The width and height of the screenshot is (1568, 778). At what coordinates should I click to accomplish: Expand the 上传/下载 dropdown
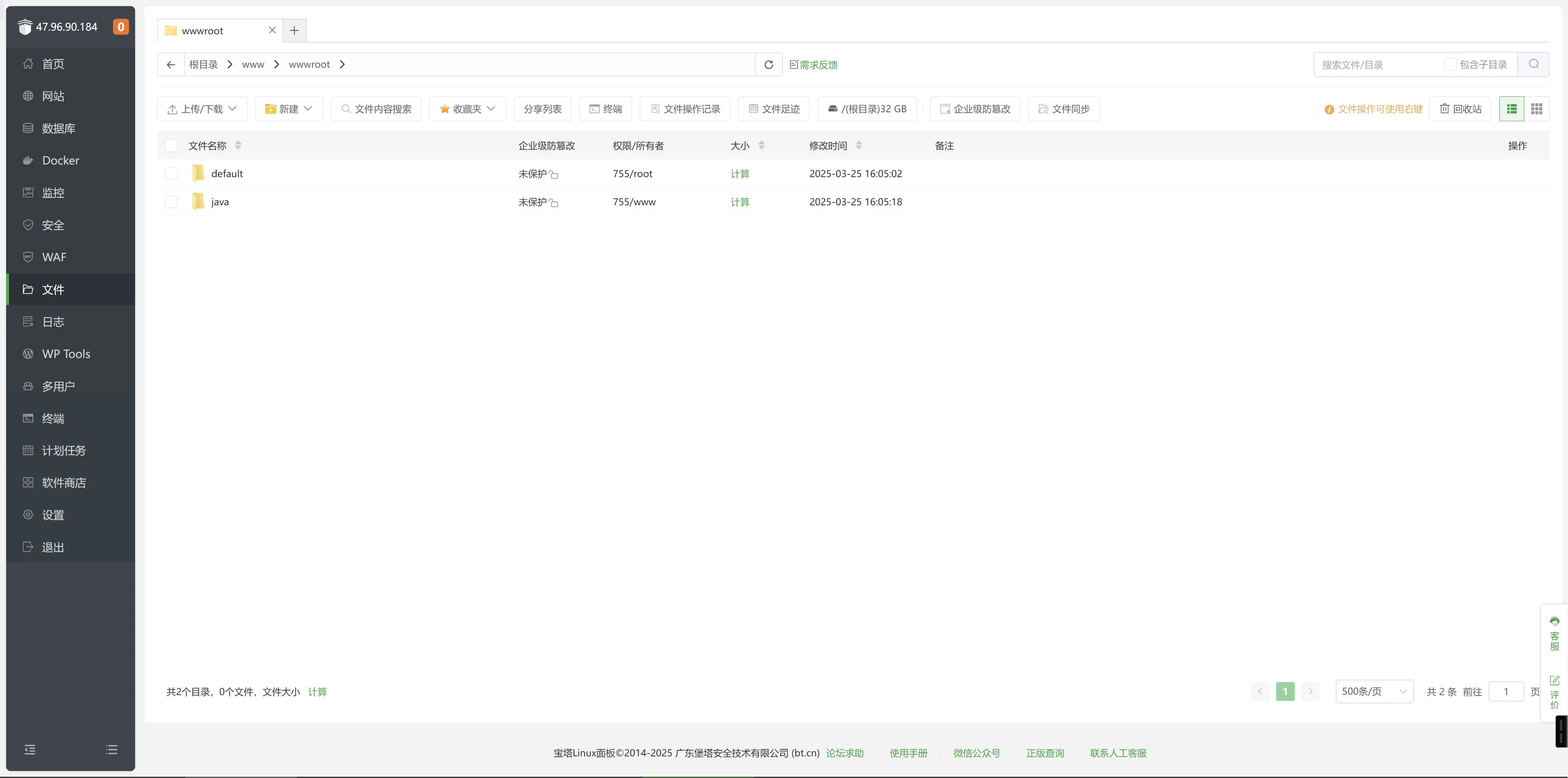click(x=203, y=109)
